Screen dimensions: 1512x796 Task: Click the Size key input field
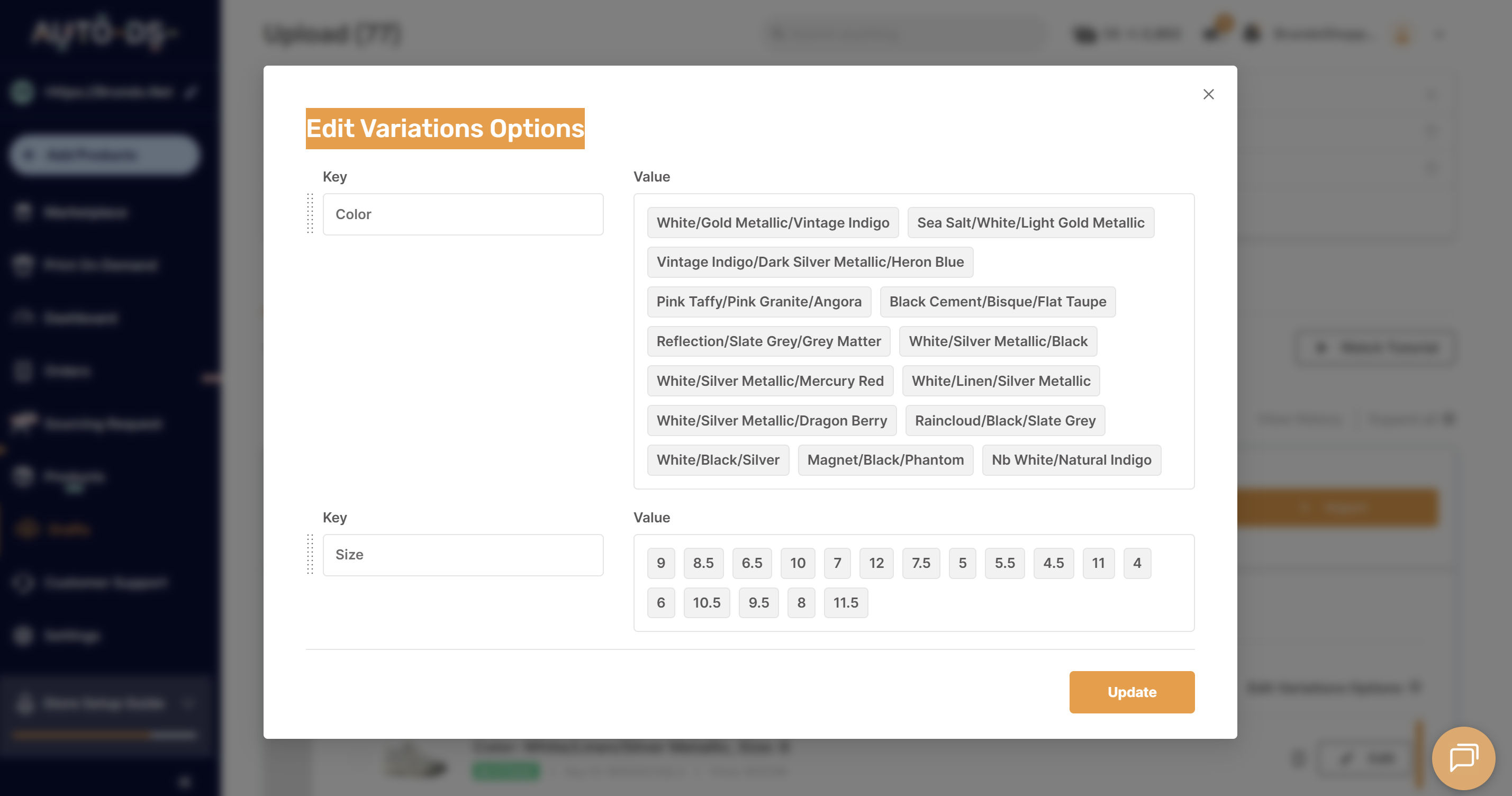[x=463, y=555]
